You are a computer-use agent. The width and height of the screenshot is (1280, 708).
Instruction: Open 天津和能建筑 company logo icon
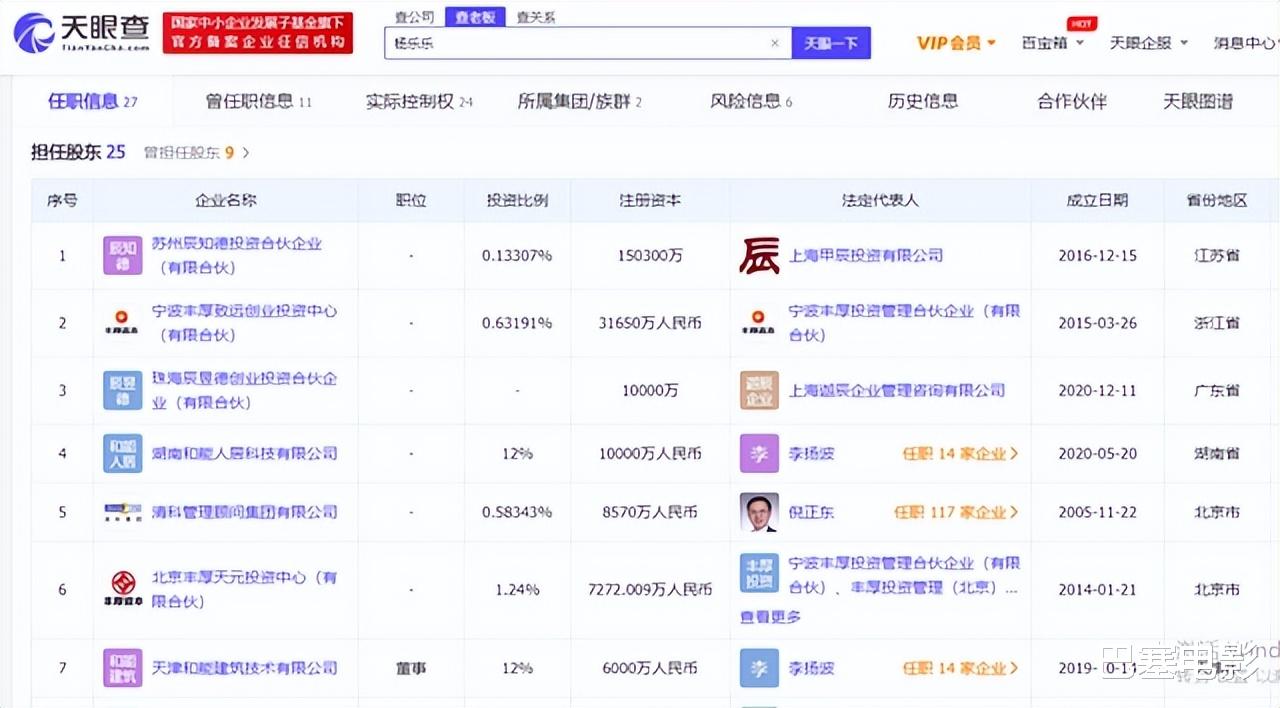123,667
